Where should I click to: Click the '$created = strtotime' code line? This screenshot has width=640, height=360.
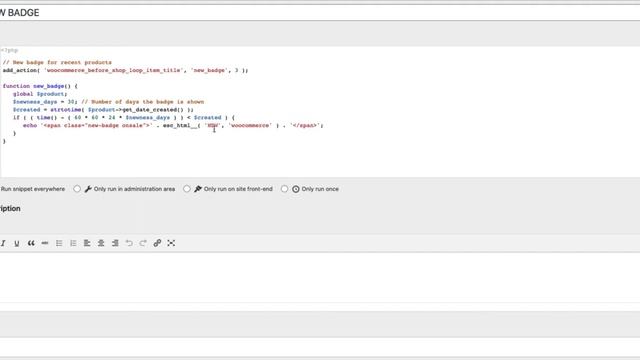[103, 110]
